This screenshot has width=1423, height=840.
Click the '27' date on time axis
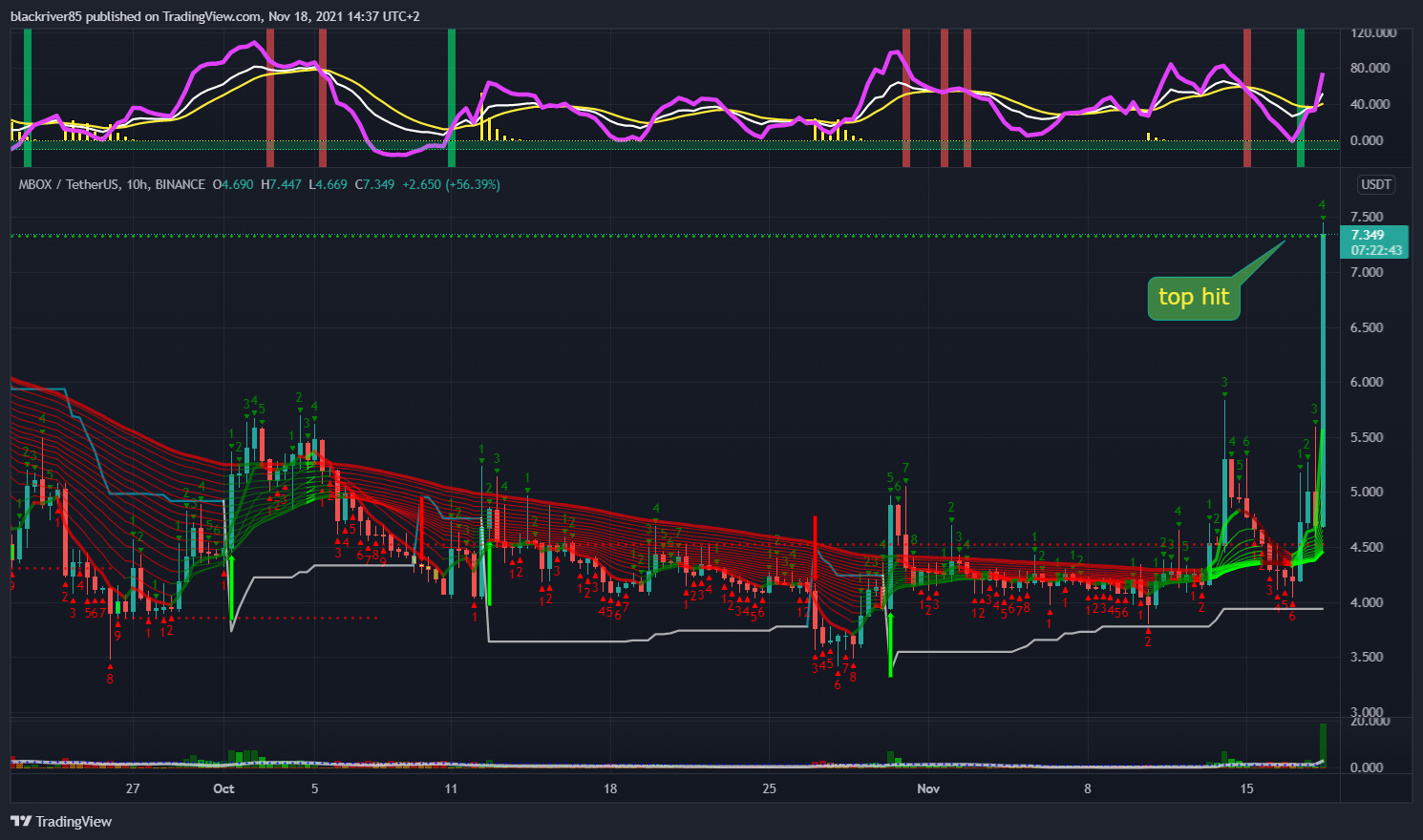(133, 788)
